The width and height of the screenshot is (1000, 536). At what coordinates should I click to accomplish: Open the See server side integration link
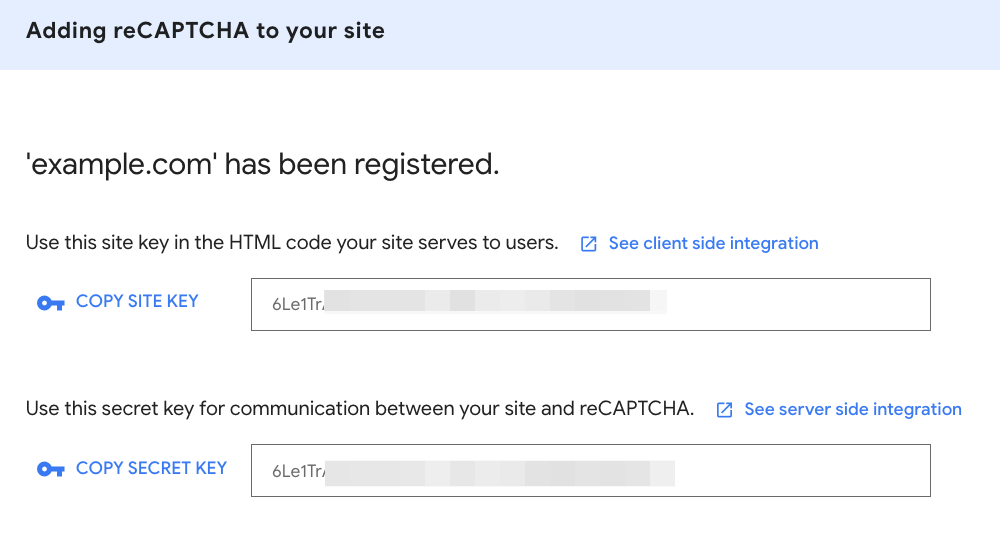[853, 409]
